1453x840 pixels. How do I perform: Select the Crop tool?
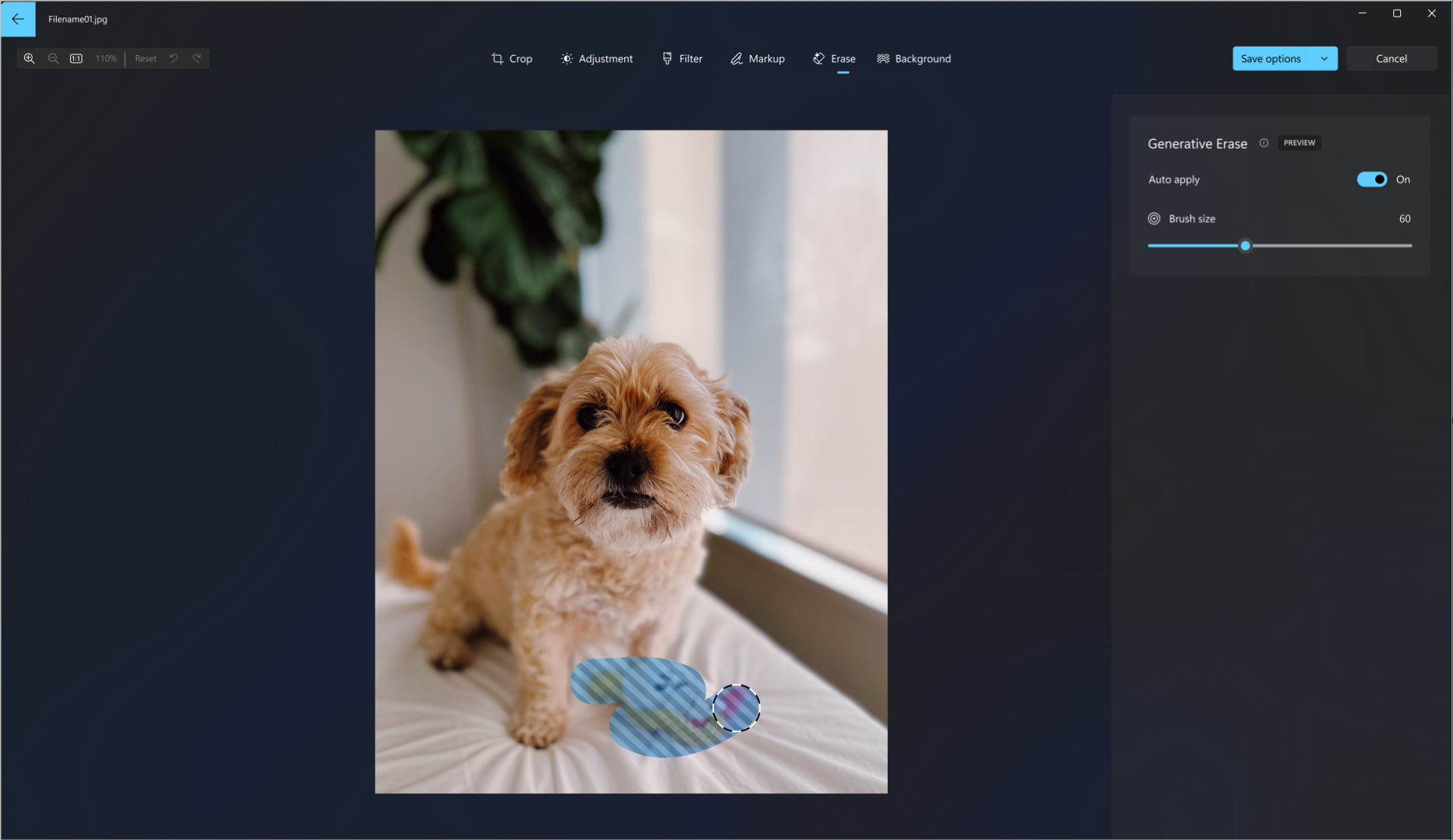511,58
